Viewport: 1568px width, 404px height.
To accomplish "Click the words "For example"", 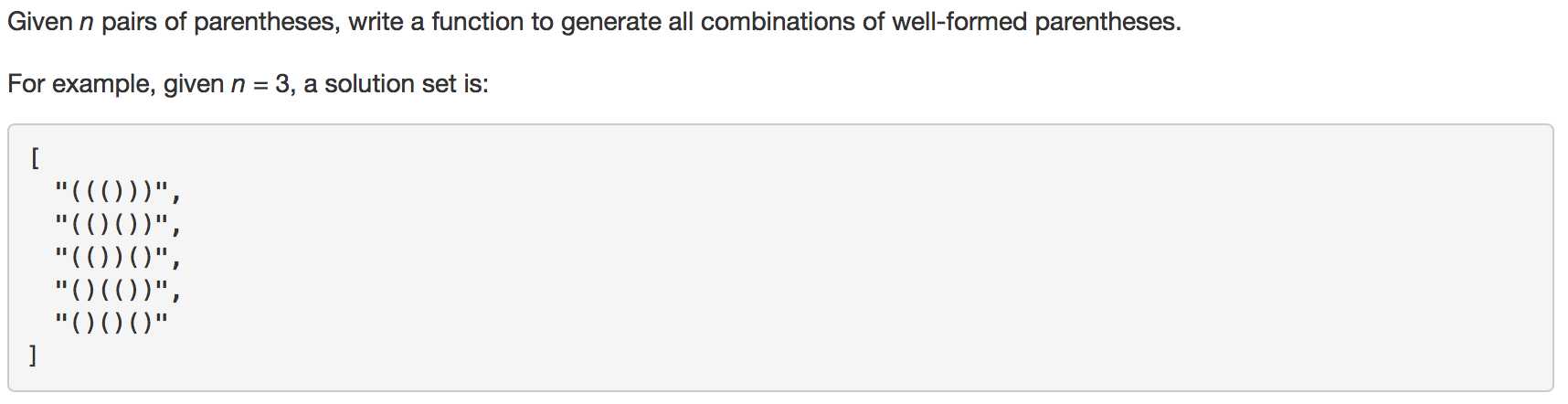I will (x=82, y=84).
